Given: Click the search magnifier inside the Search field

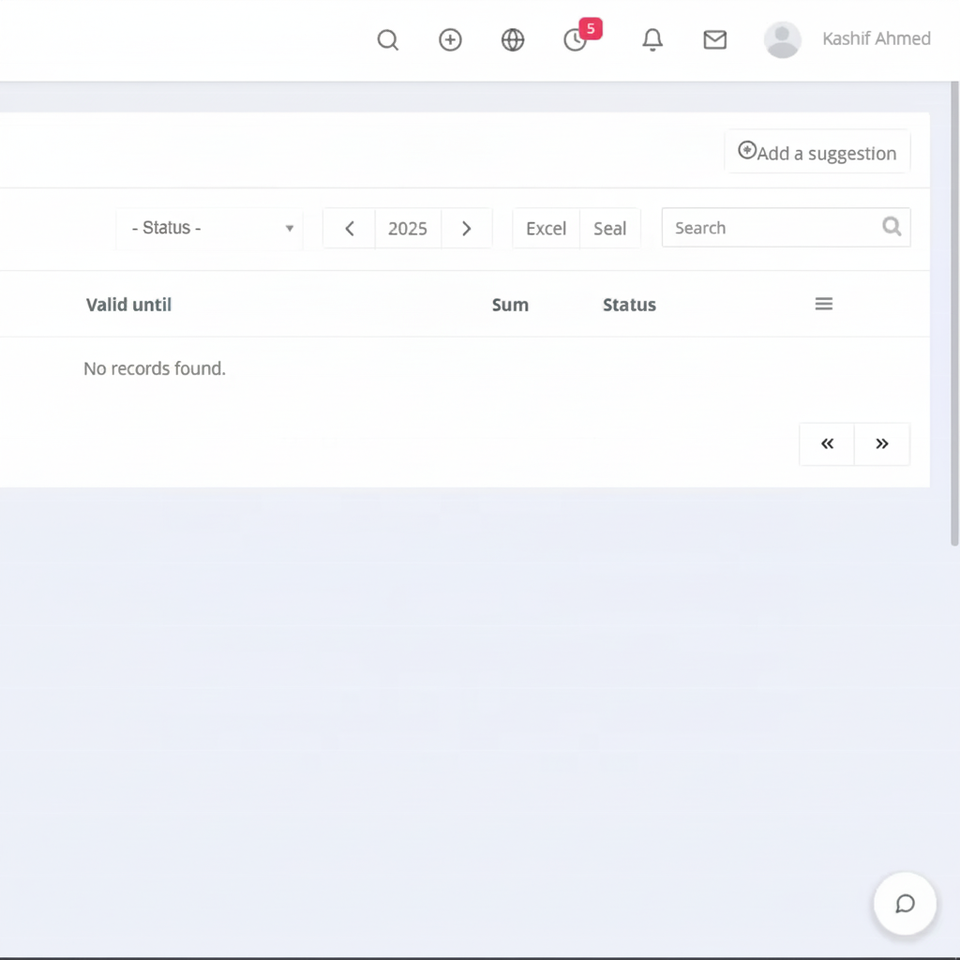Looking at the screenshot, I should pos(891,227).
